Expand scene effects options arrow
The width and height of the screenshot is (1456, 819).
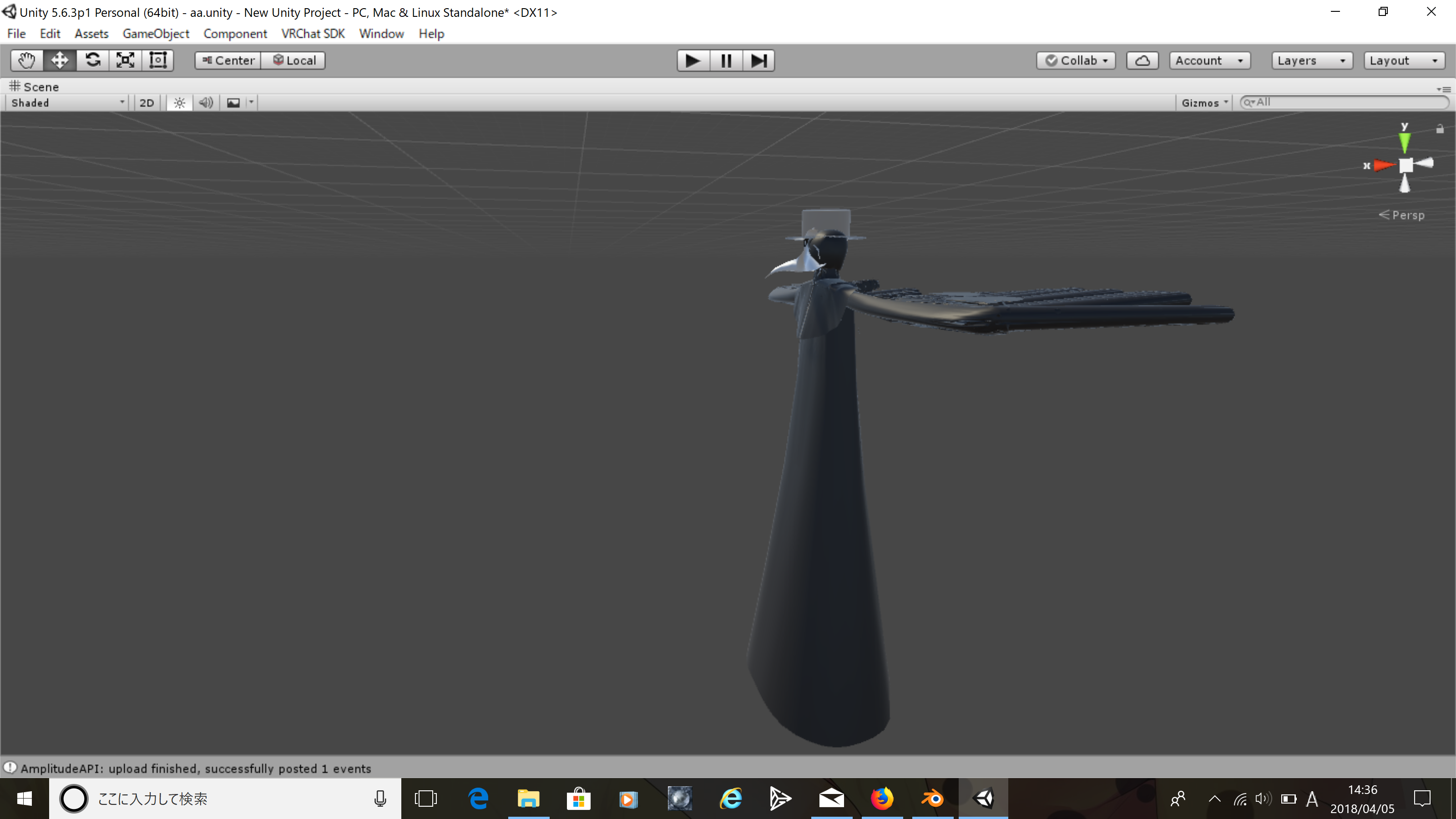click(x=252, y=103)
